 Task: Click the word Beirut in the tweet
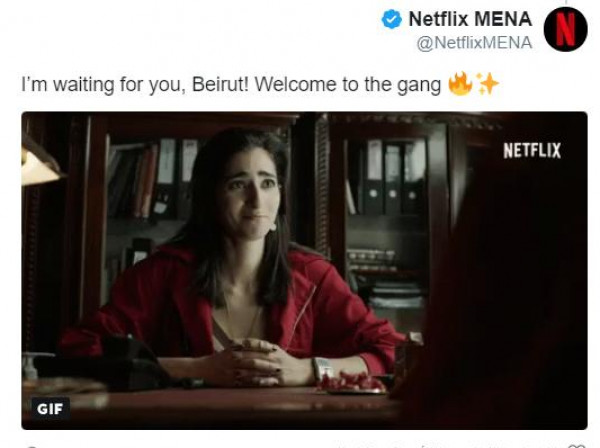tap(220, 84)
